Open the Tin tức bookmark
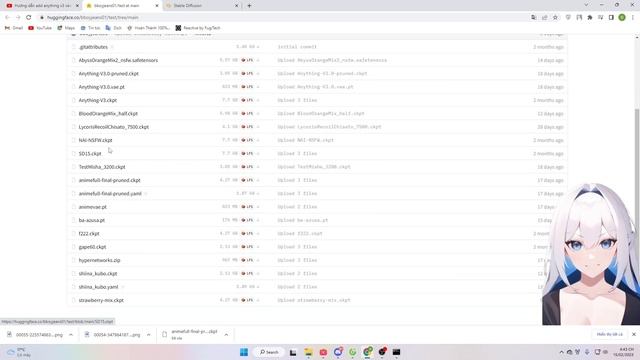Viewport: 640px width, 360px height. pyautogui.click(x=90, y=28)
